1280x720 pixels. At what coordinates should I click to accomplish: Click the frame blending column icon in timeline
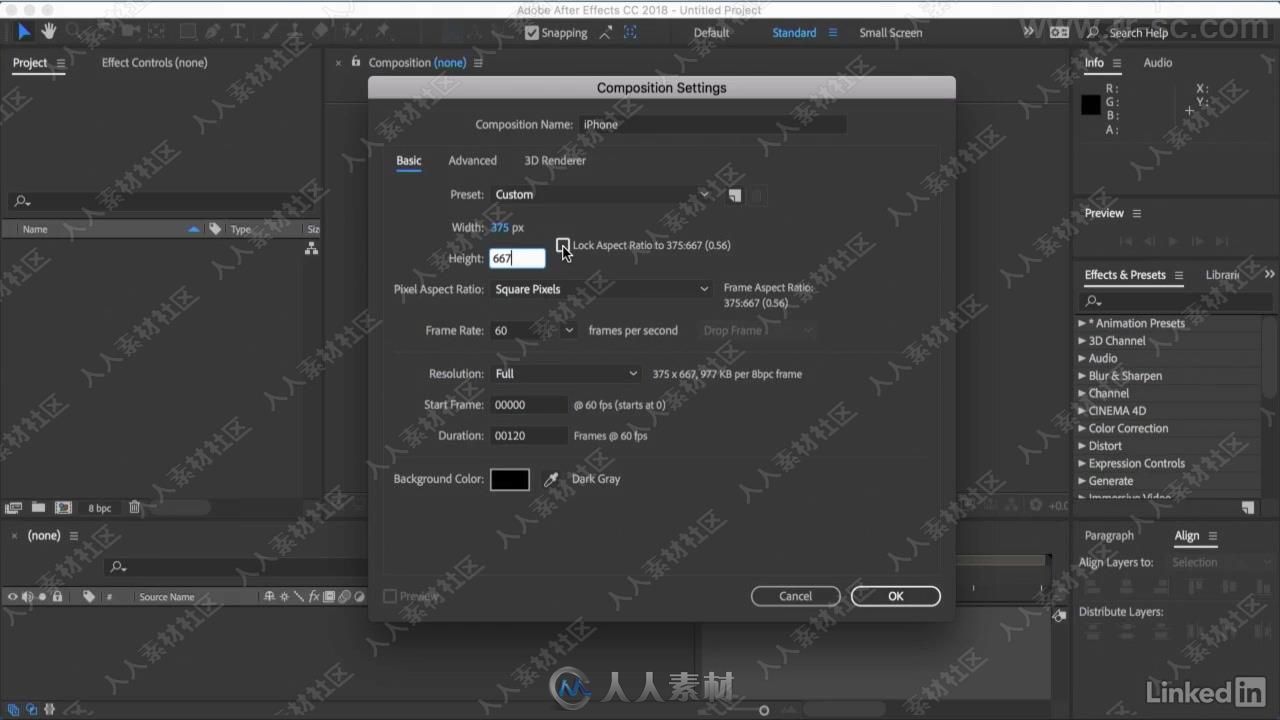pos(328,597)
